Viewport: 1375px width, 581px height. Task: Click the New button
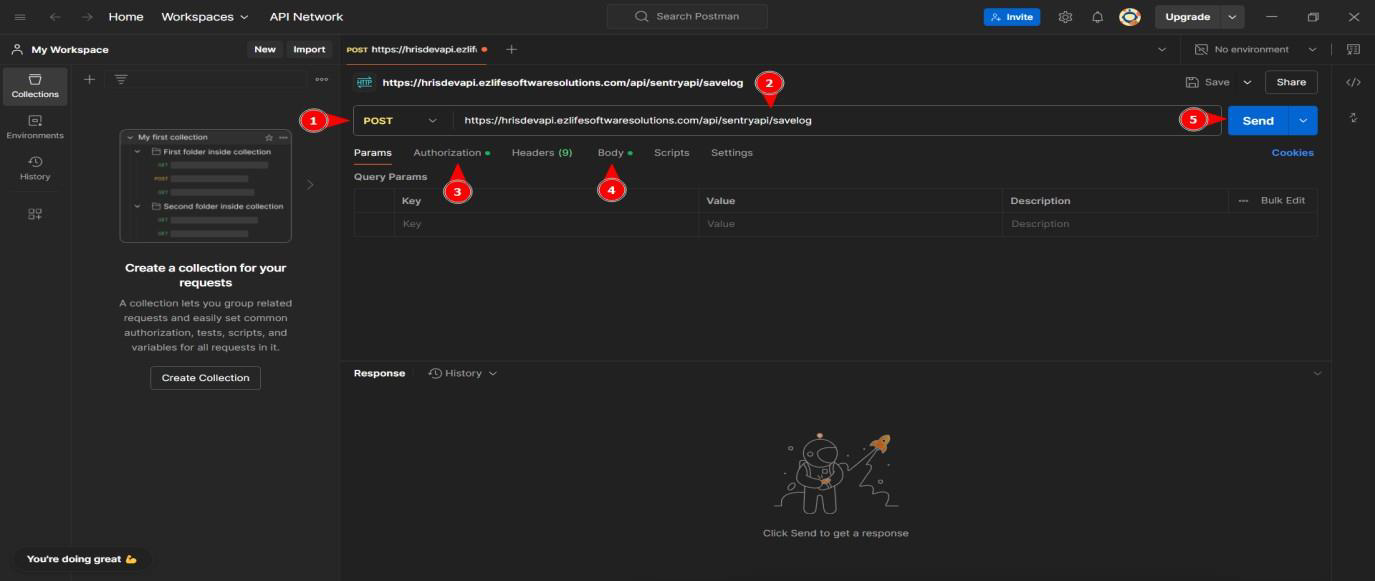click(265, 49)
